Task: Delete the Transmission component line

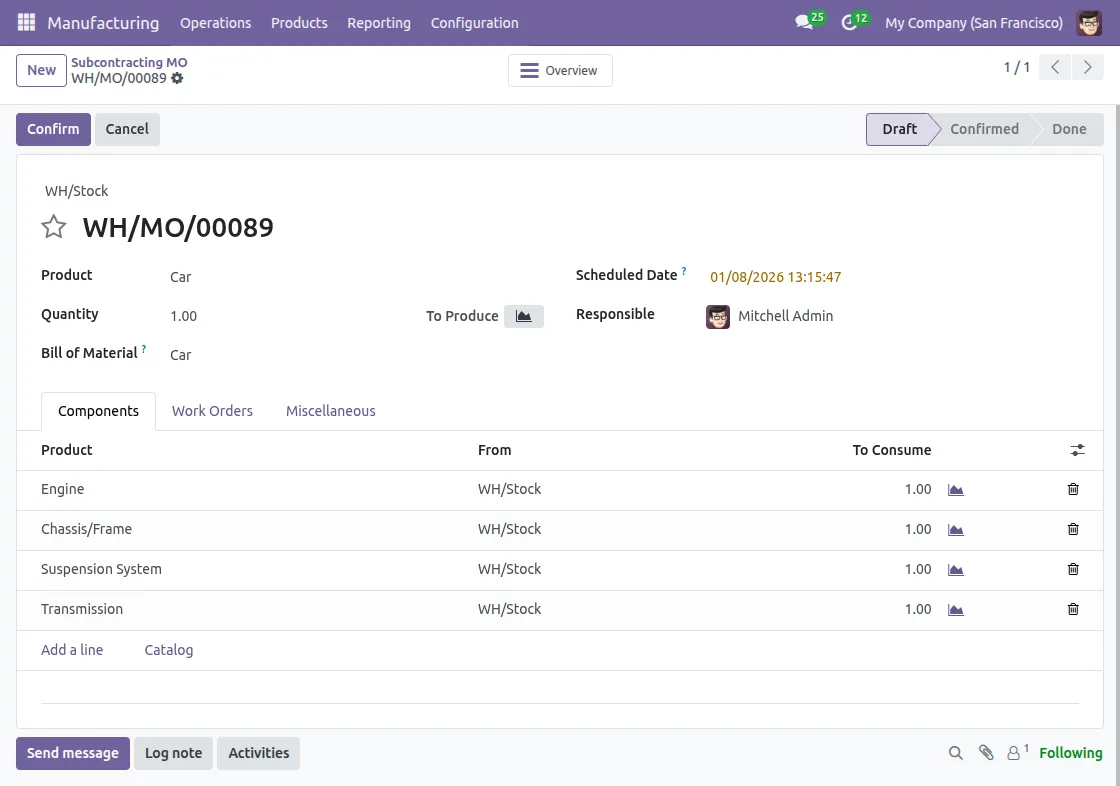Action: pos(1073,609)
